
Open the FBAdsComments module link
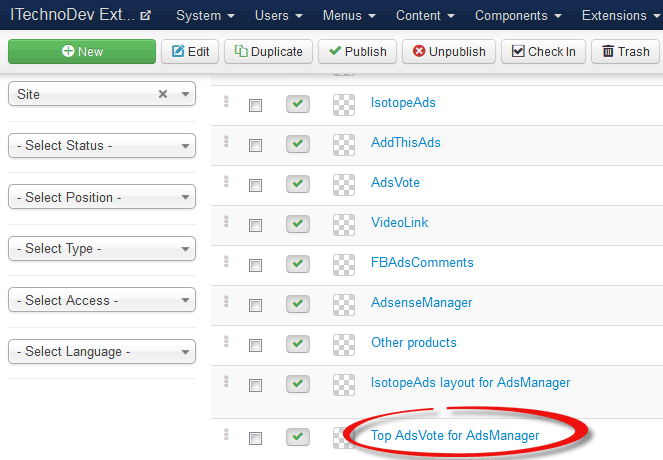coord(422,263)
